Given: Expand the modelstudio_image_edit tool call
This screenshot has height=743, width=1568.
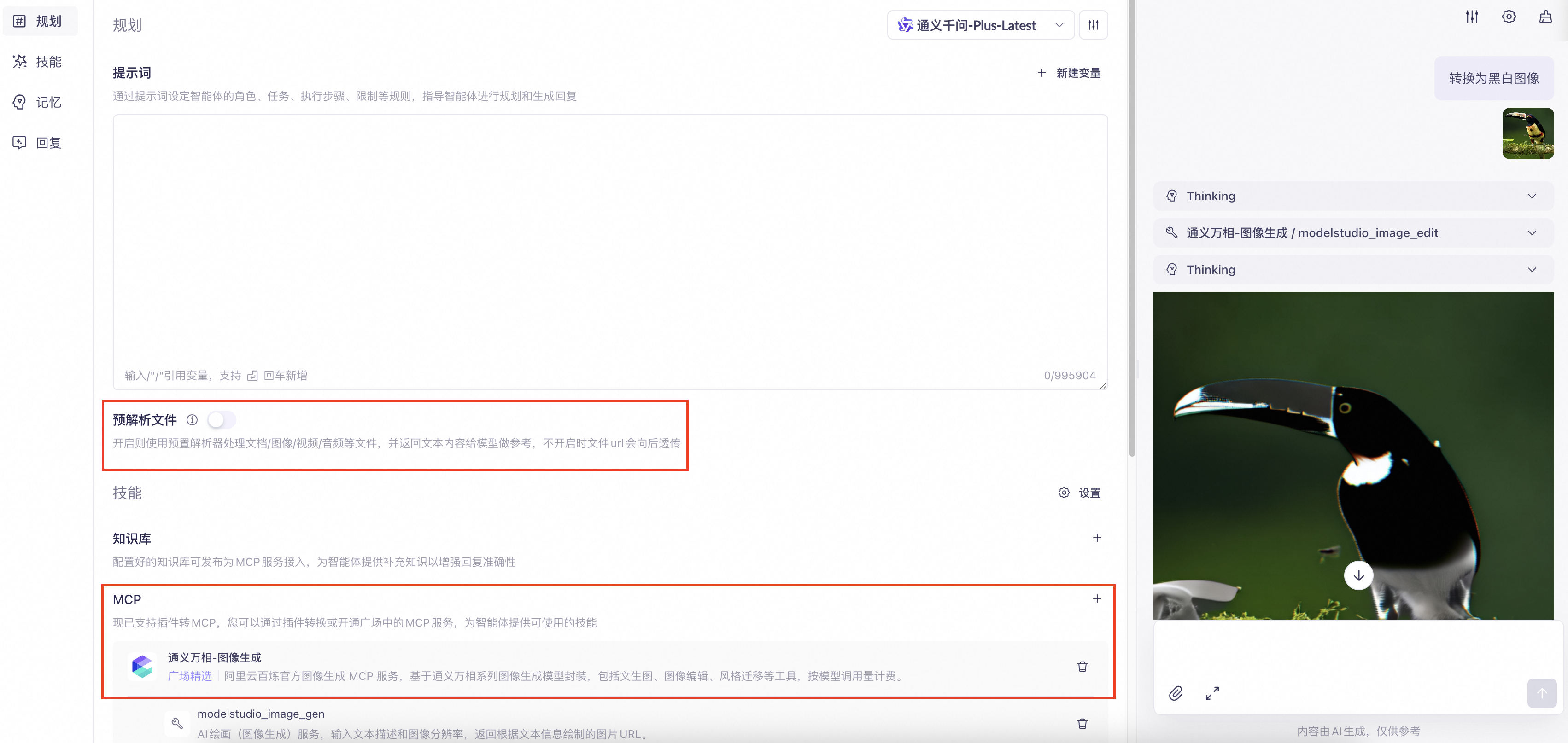Looking at the screenshot, I should tap(1353, 233).
